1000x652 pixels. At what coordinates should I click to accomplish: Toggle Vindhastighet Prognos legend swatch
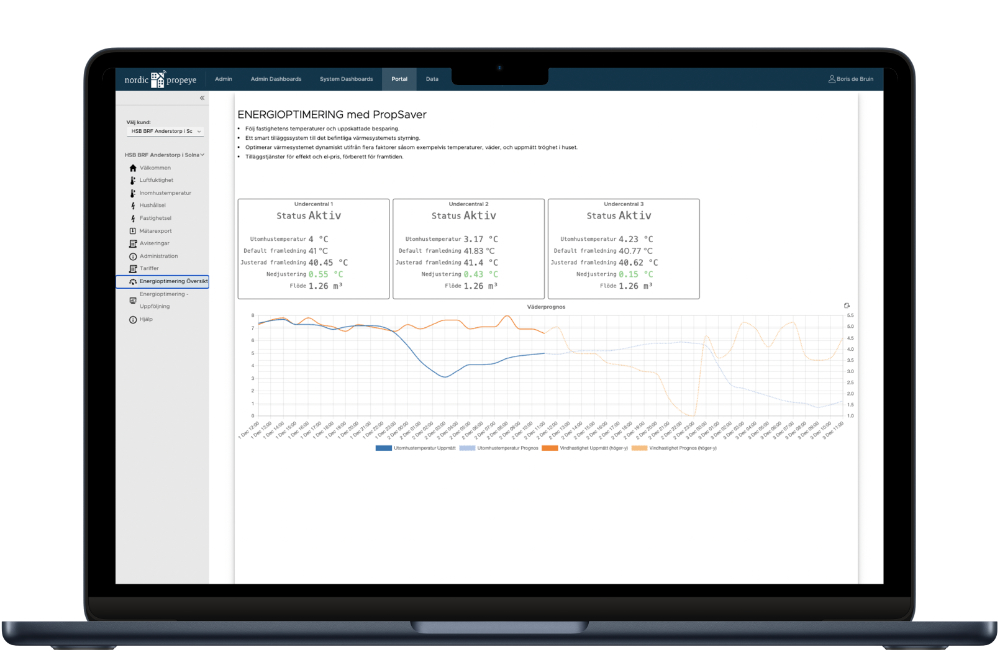click(x=639, y=448)
